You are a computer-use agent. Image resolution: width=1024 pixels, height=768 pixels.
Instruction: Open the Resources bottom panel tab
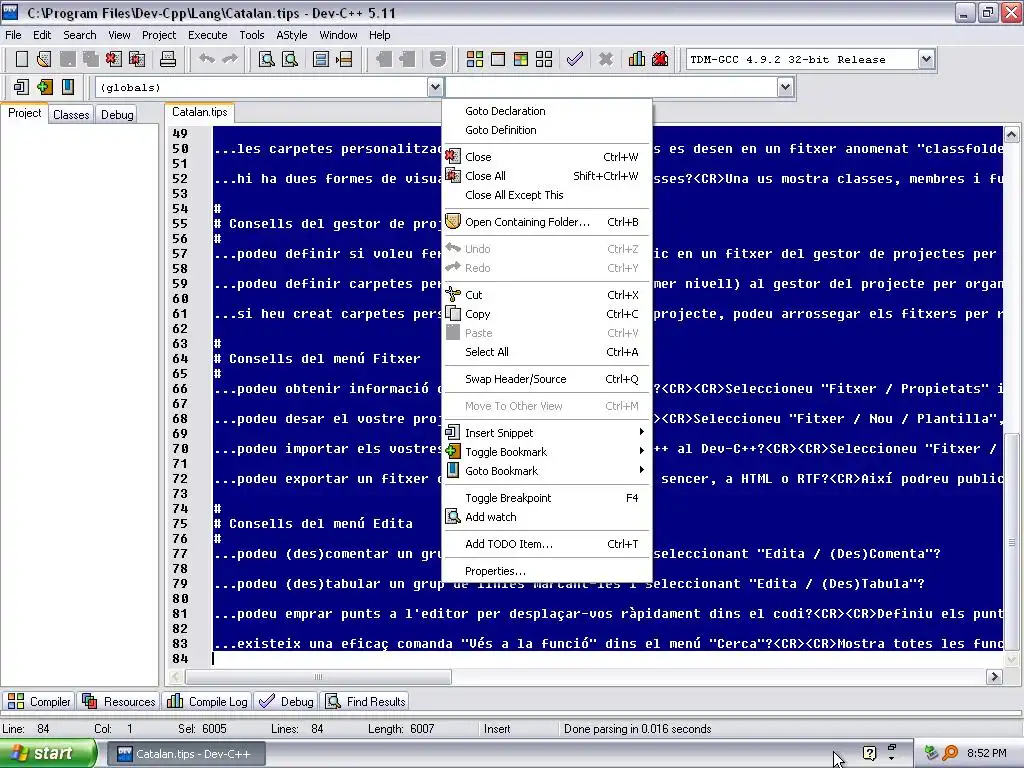point(119,702)
